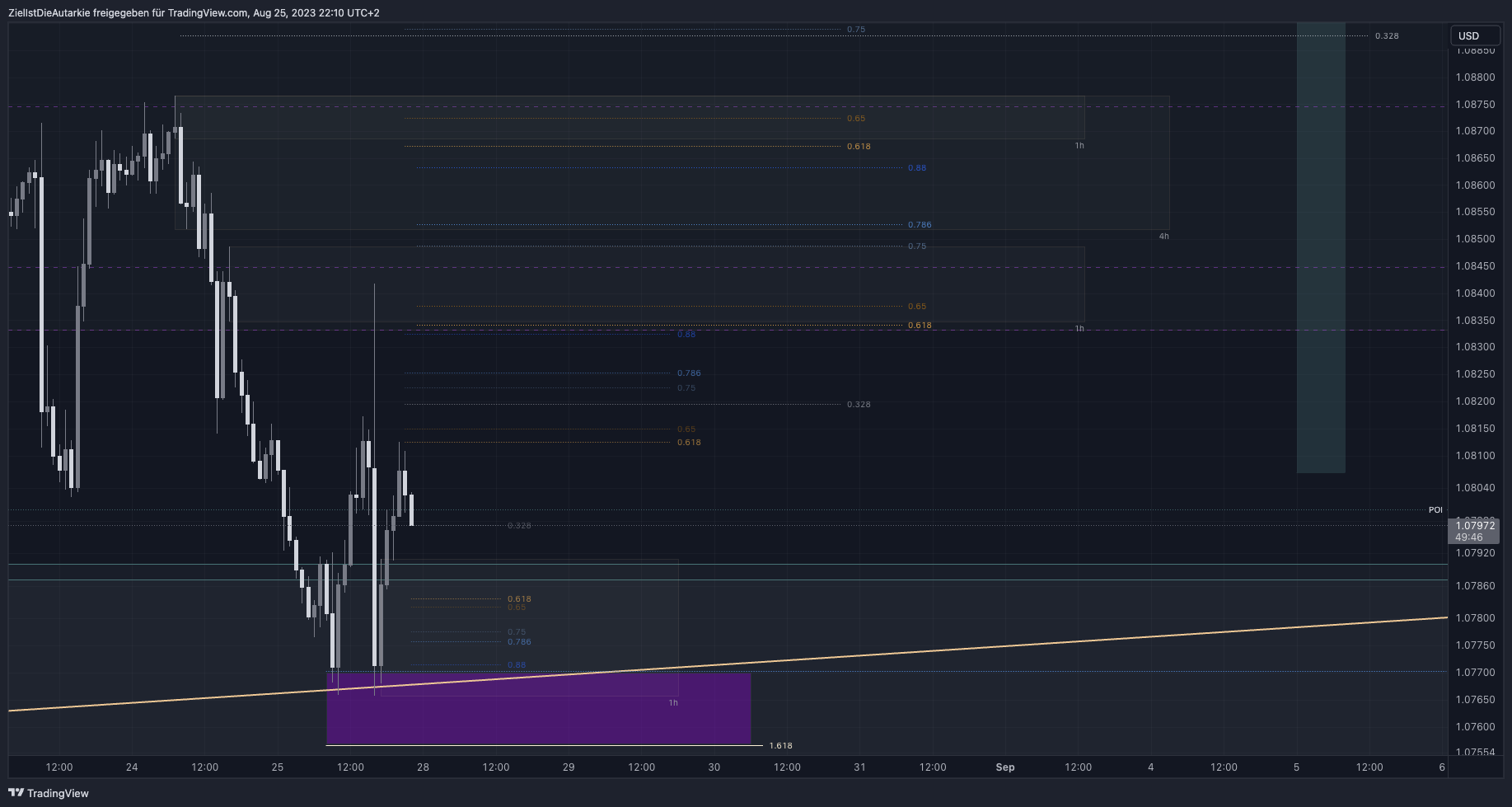This screenshot has width=1512, height=807.
Task: Click the 1.07700 price axis label
Action: (x=1475, y=673)
